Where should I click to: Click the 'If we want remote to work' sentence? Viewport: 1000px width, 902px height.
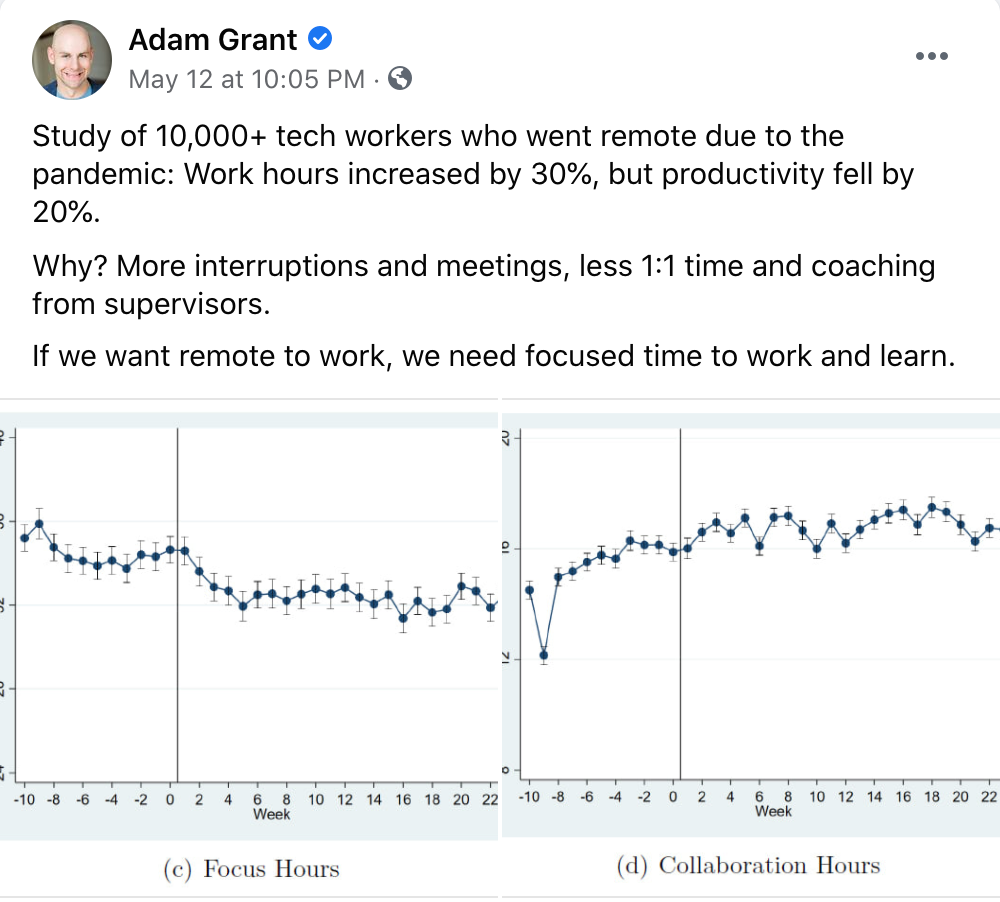point(494,356)
